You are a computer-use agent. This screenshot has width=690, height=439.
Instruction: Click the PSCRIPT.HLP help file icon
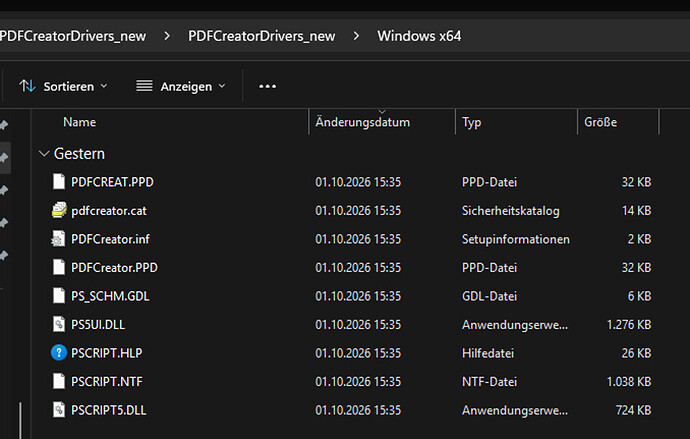[x=59, y=353]
